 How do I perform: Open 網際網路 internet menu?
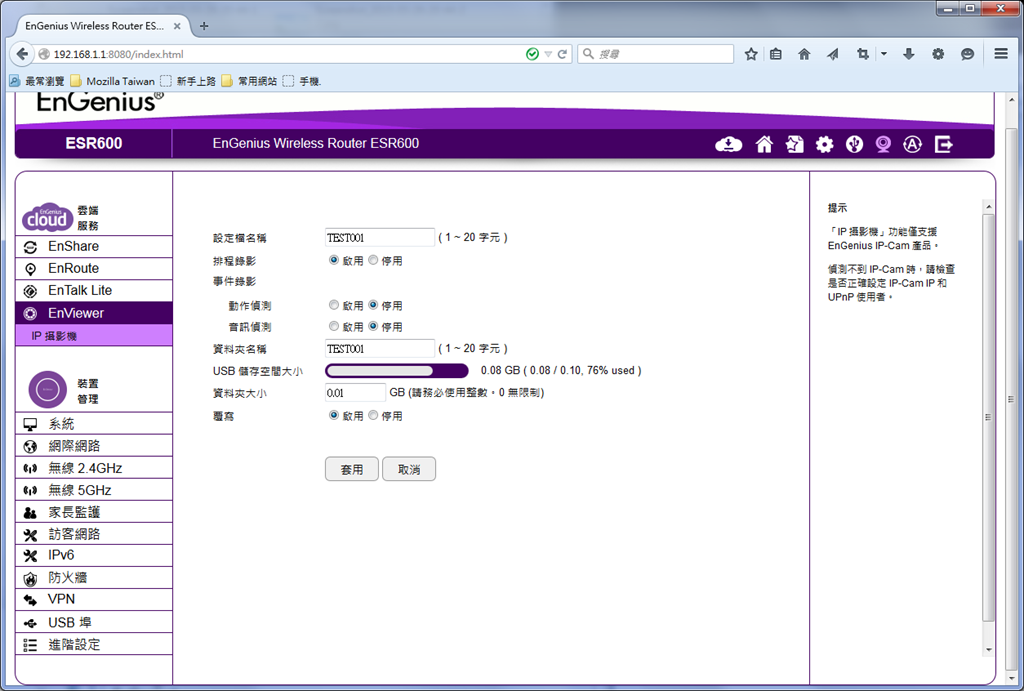pyautogui.click(x=93, y=446)
